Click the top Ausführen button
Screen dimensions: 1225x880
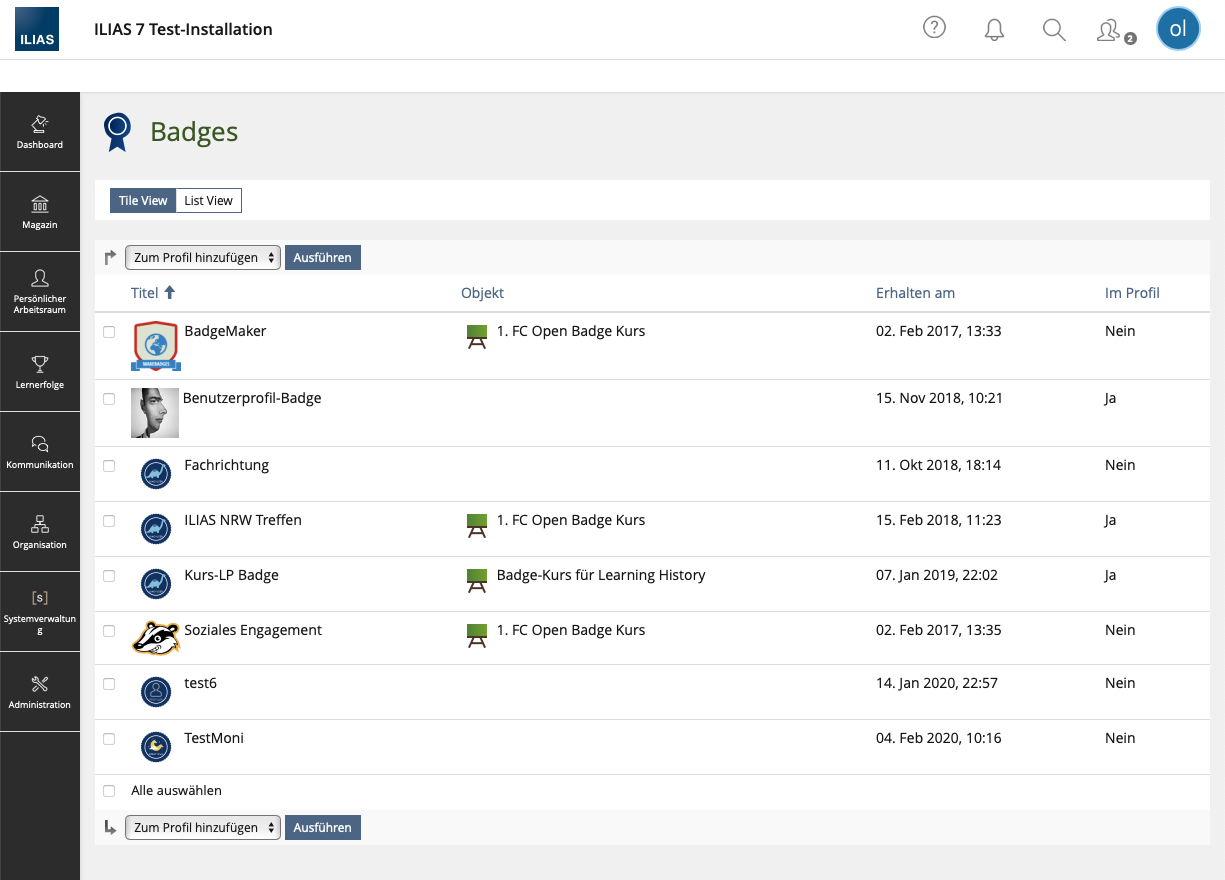coord(322,258)
